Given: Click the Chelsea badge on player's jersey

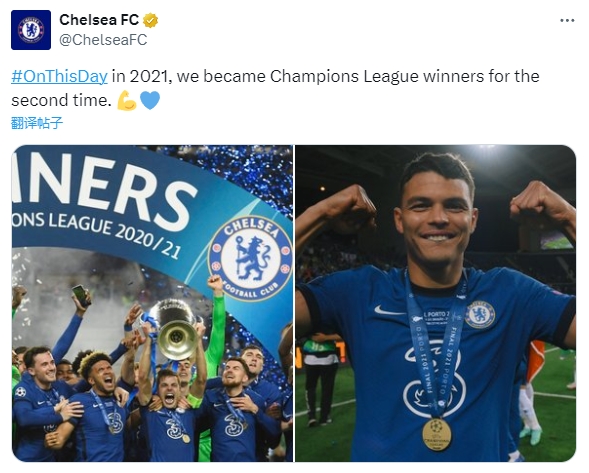Looking at the screenshot, I should [x=480, y=314].
